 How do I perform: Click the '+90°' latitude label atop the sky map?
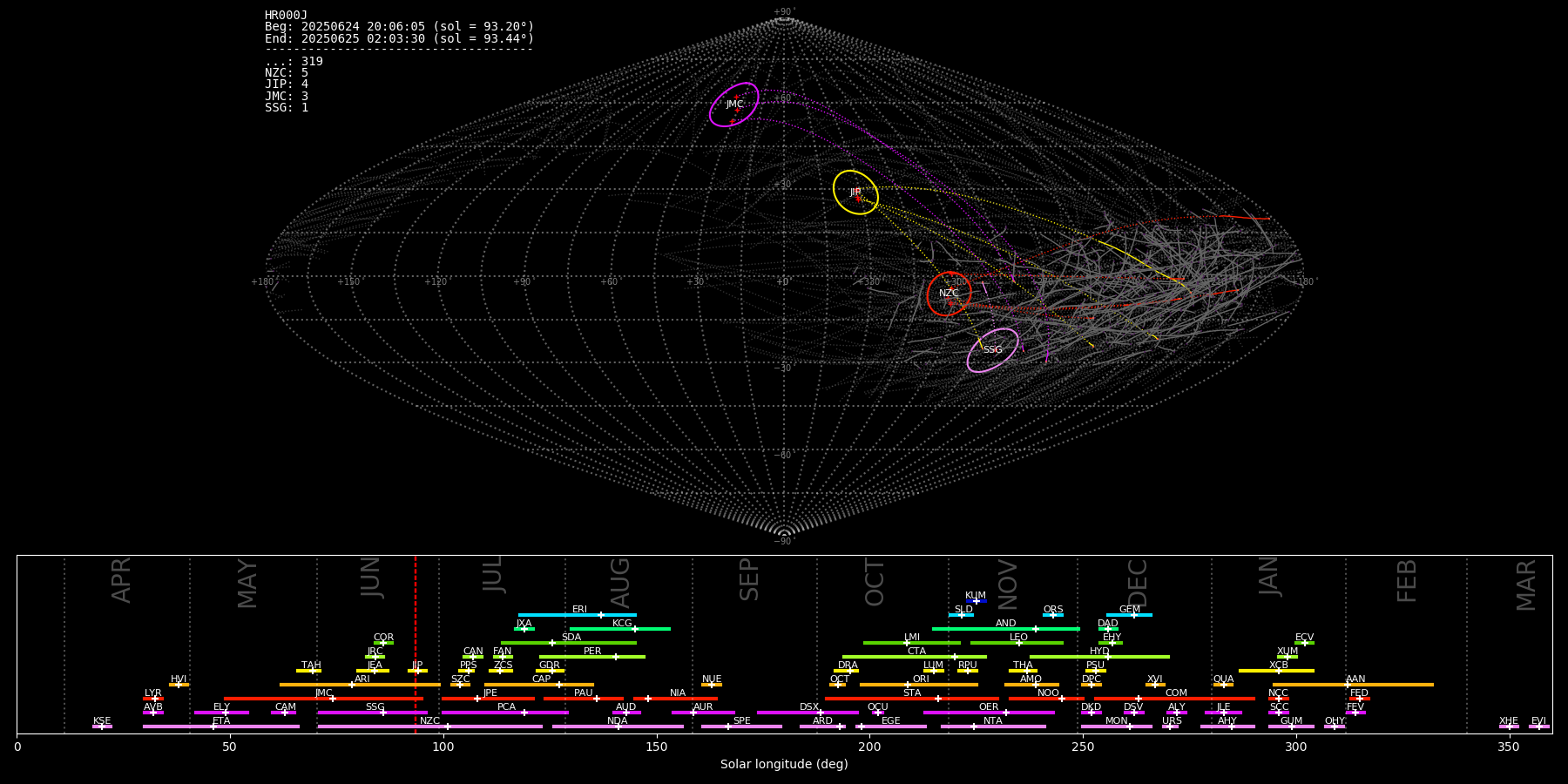[x=784, y=12]
